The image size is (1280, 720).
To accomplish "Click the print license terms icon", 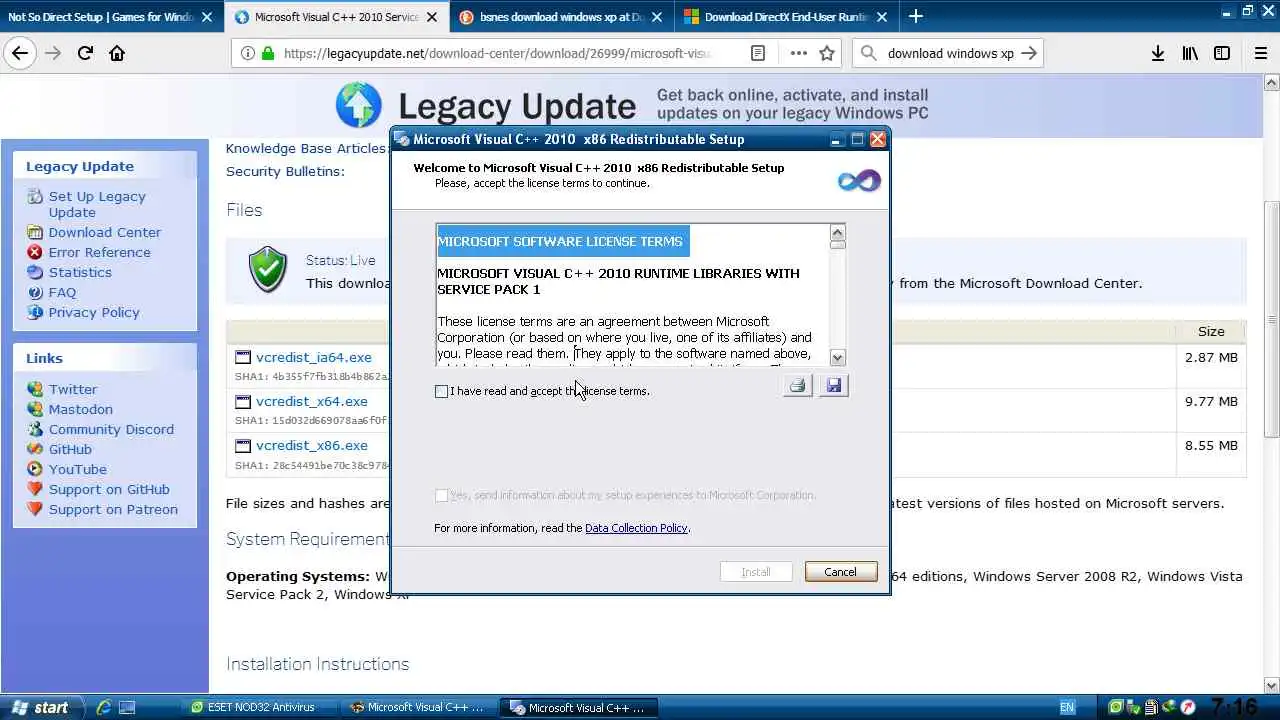I will tap(797, 385).
